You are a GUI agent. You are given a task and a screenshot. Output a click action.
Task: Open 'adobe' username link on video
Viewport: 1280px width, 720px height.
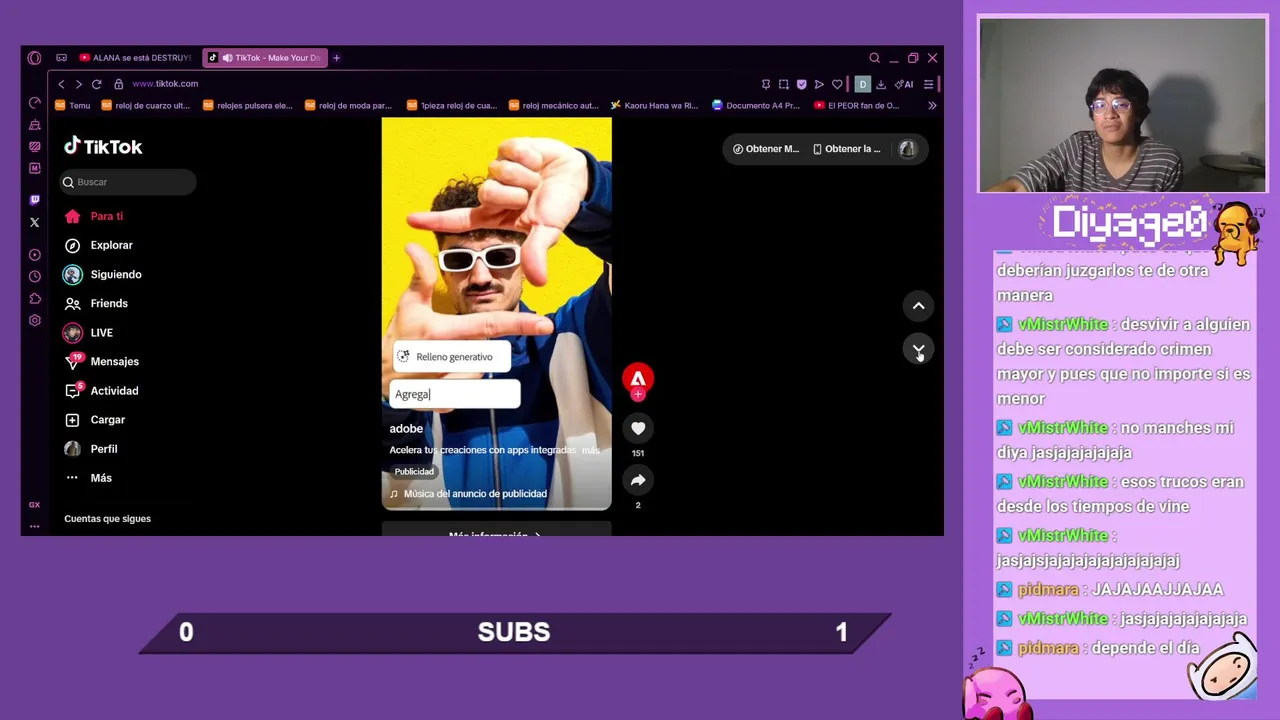coord(406,428)
